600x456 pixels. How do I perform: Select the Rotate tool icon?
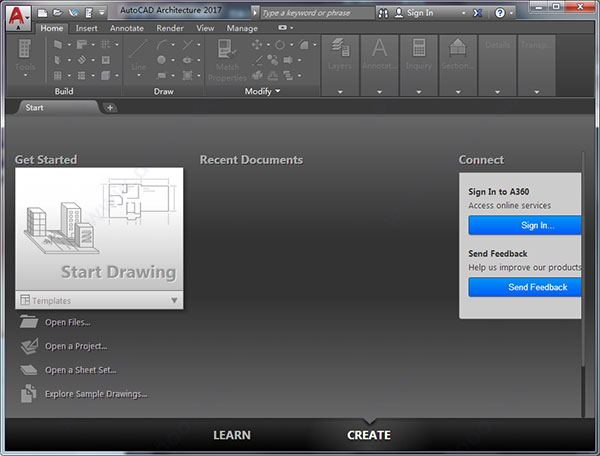click(280, 44)
